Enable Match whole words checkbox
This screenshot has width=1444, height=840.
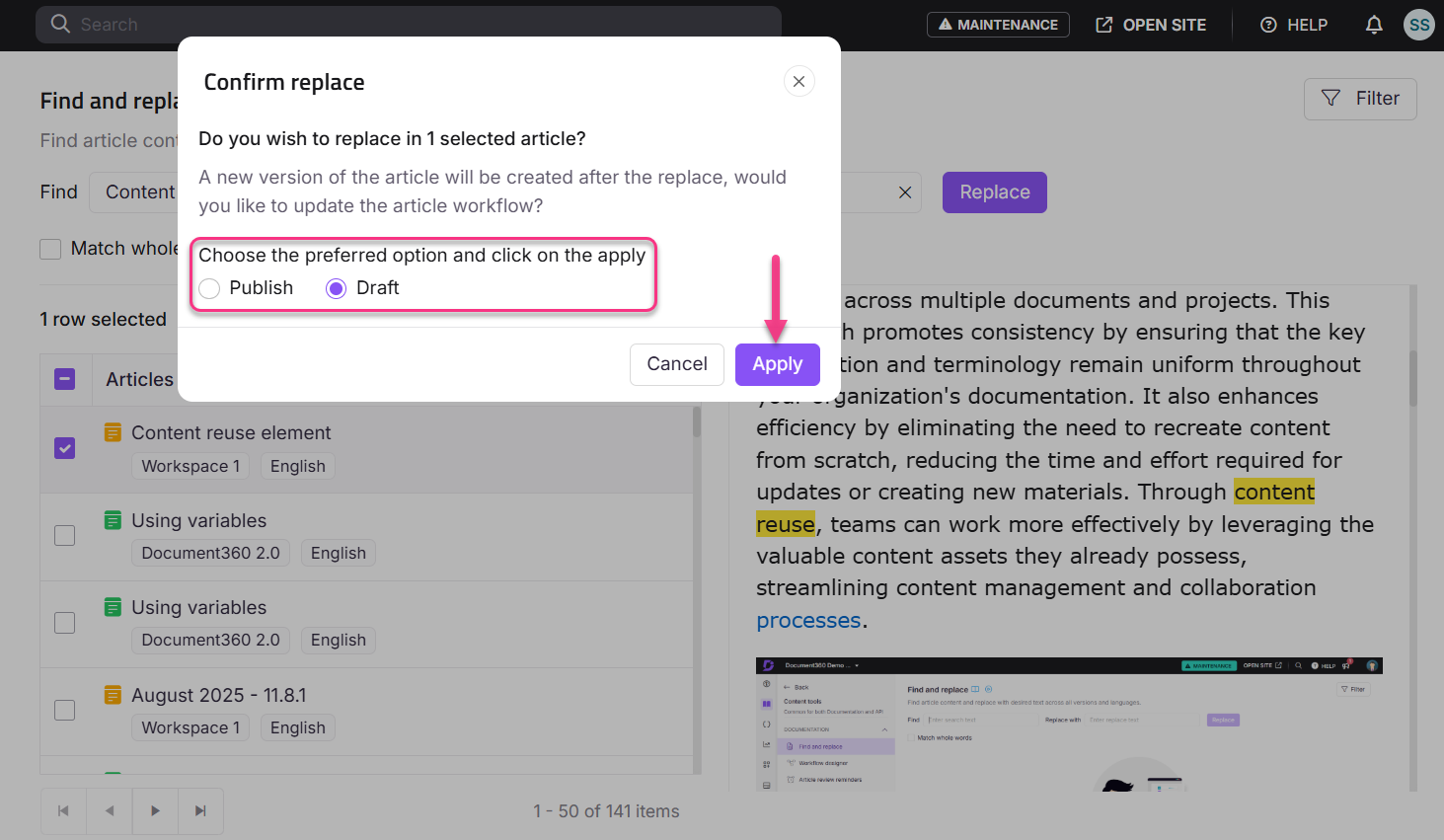[x=50, y=249]
